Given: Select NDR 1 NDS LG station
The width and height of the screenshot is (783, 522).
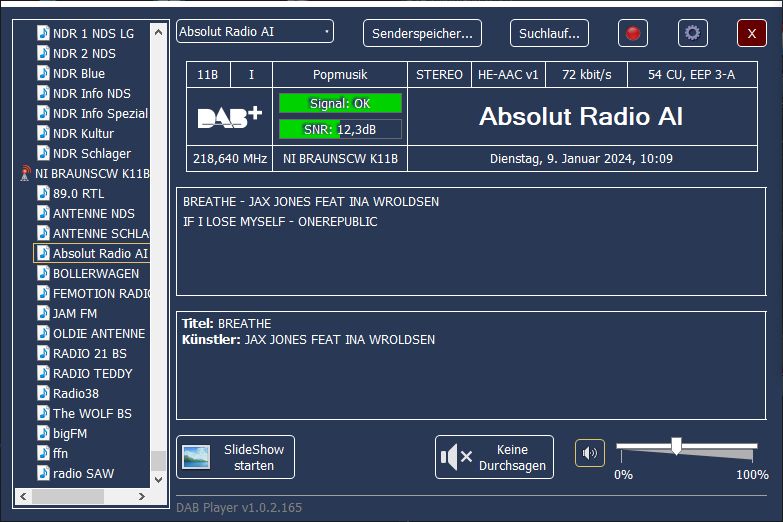Looking at the screenshot, I should click(x=93, y=33).
